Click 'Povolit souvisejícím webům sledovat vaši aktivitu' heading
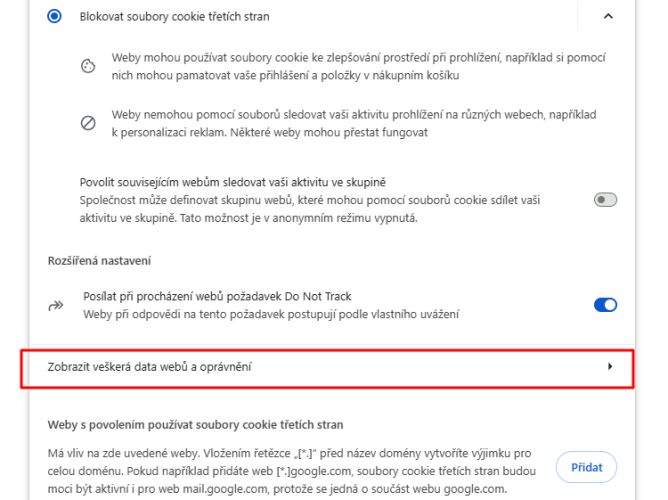 233,182
